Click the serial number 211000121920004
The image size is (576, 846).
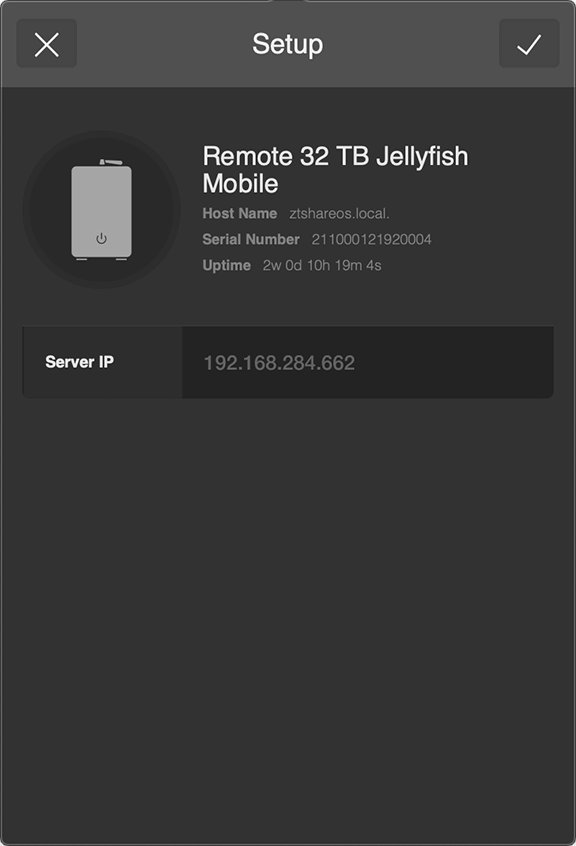[x=372, y=240]
